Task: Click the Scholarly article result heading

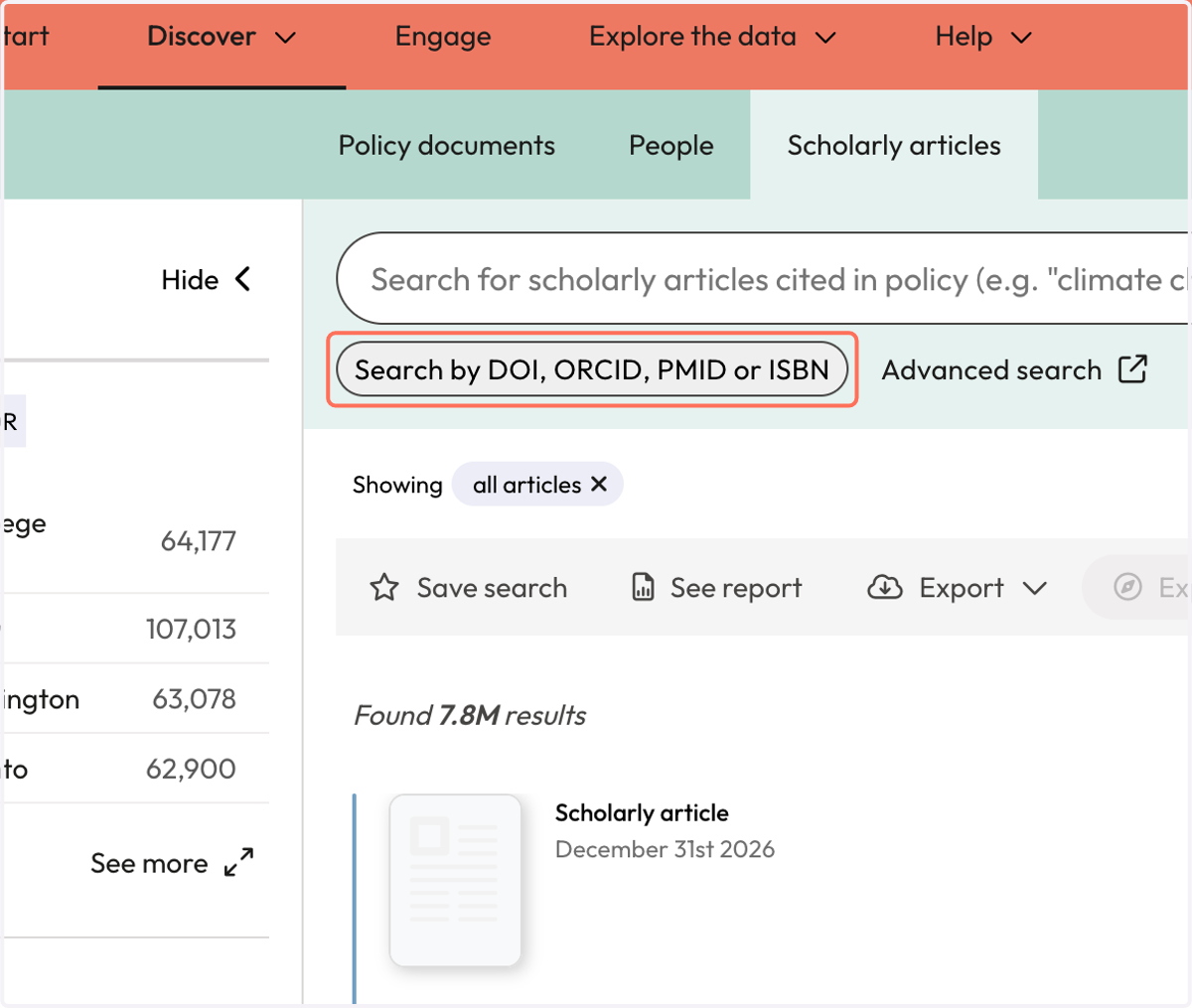Action: [642, 812]
